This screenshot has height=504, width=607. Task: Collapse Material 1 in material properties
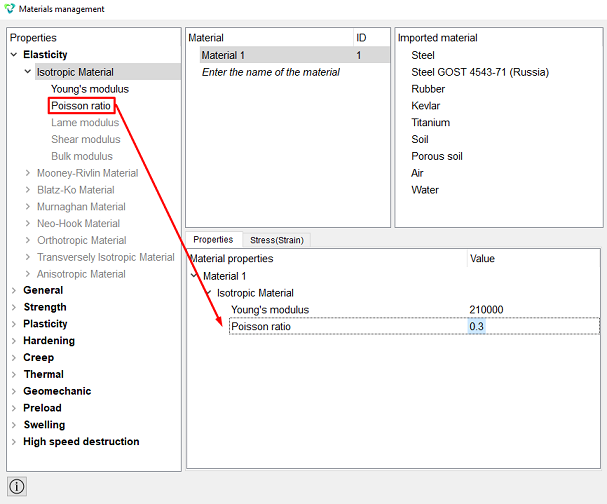coord(194,276)
